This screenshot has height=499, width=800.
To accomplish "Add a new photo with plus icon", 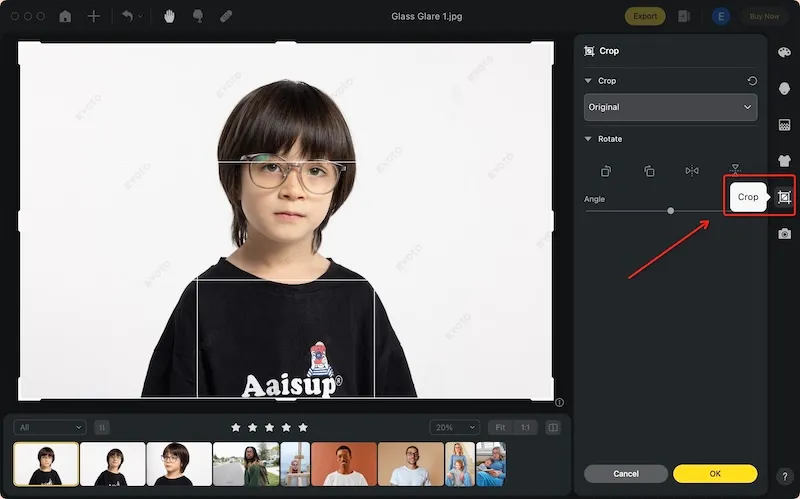I will pos(93,16).
